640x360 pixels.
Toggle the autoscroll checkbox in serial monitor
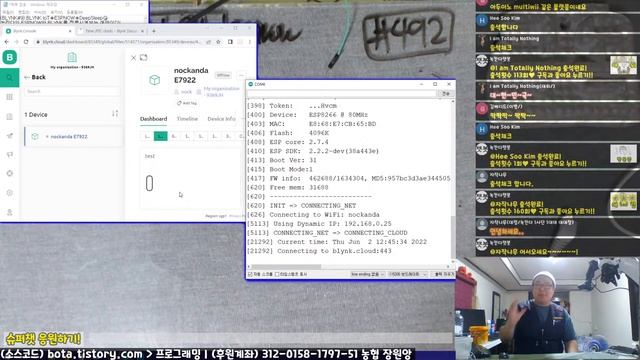(x=250, y=274)
